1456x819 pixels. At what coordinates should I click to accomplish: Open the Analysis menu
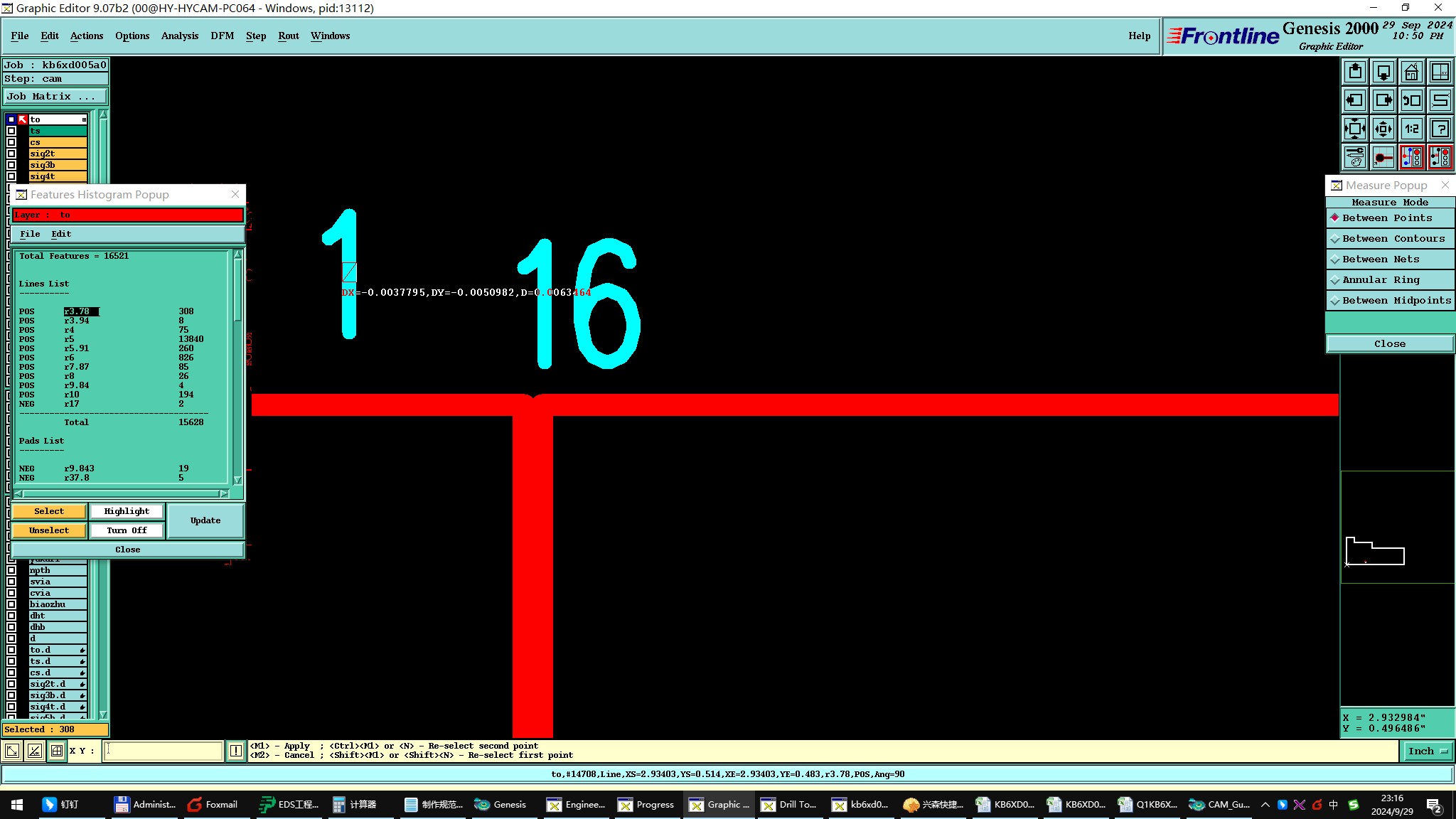(179, 36)
